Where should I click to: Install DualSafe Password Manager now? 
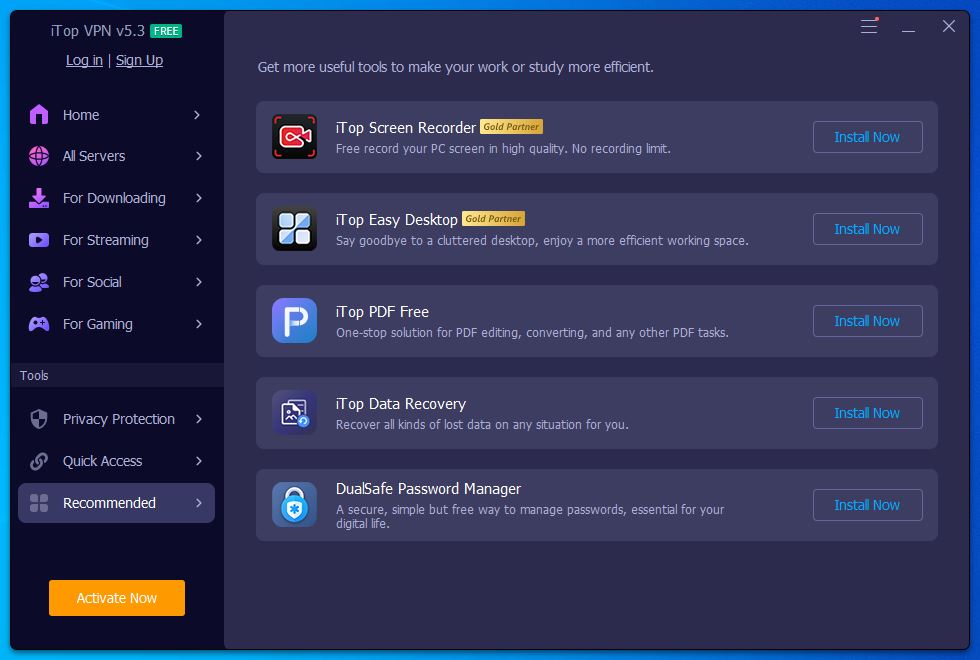868,505
